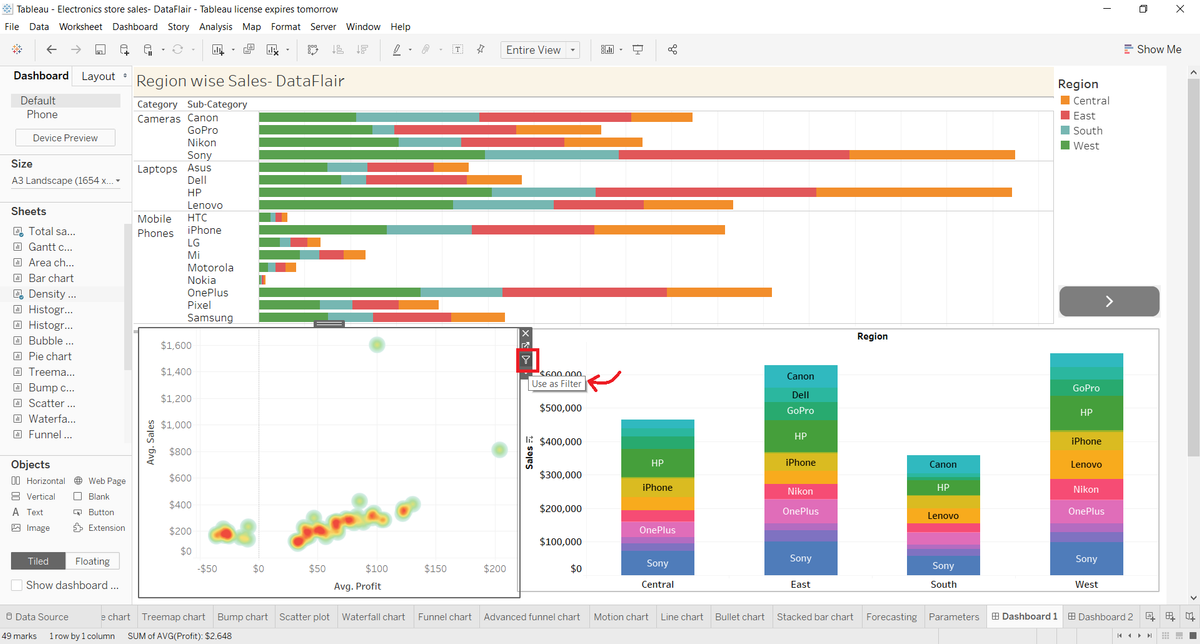The height and width of the screenshot is (644, 1200).
Task: Go to the Data Source tab
Action: tap(36, 617)
